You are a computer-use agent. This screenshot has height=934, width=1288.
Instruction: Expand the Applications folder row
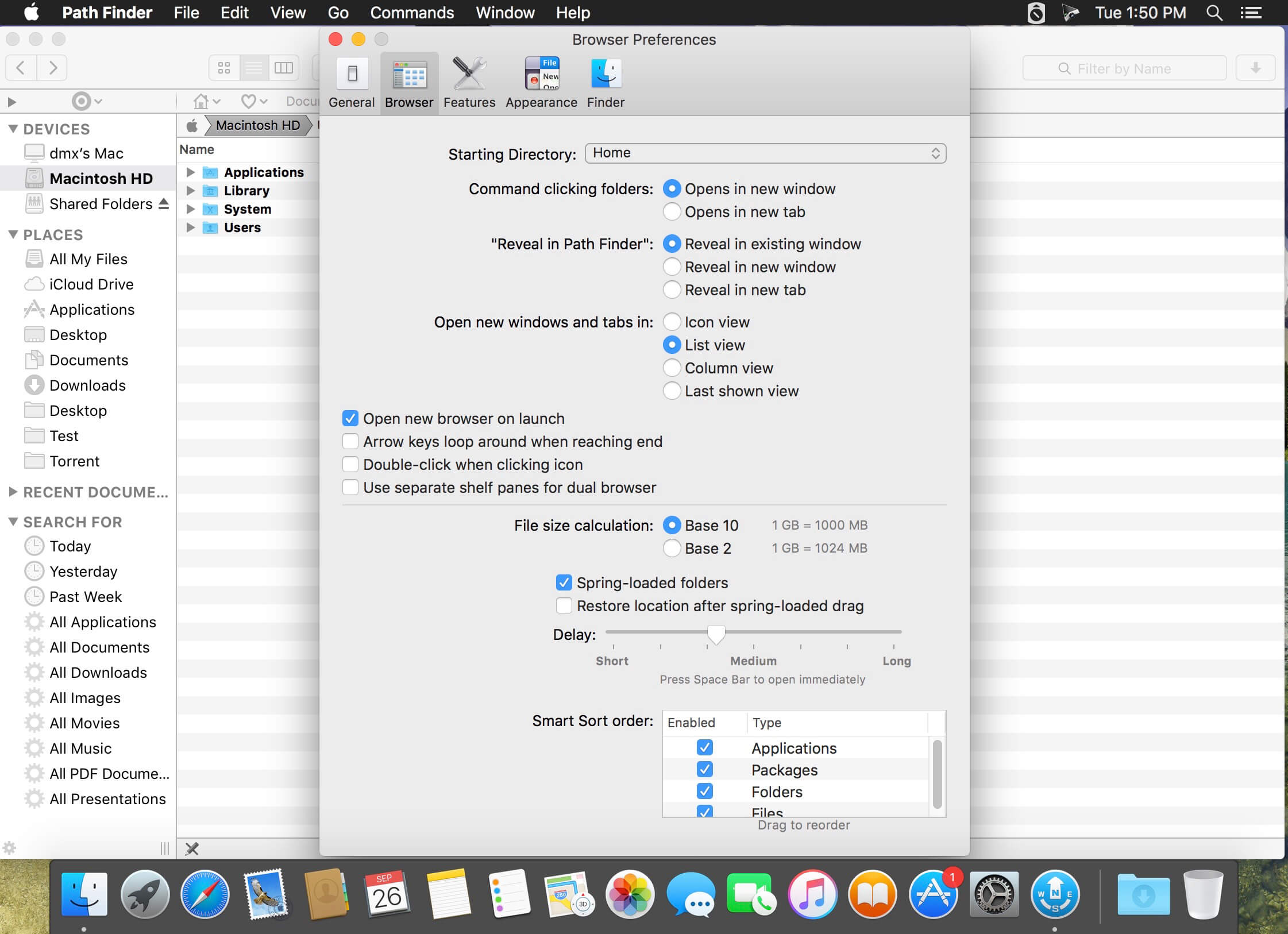190,172
